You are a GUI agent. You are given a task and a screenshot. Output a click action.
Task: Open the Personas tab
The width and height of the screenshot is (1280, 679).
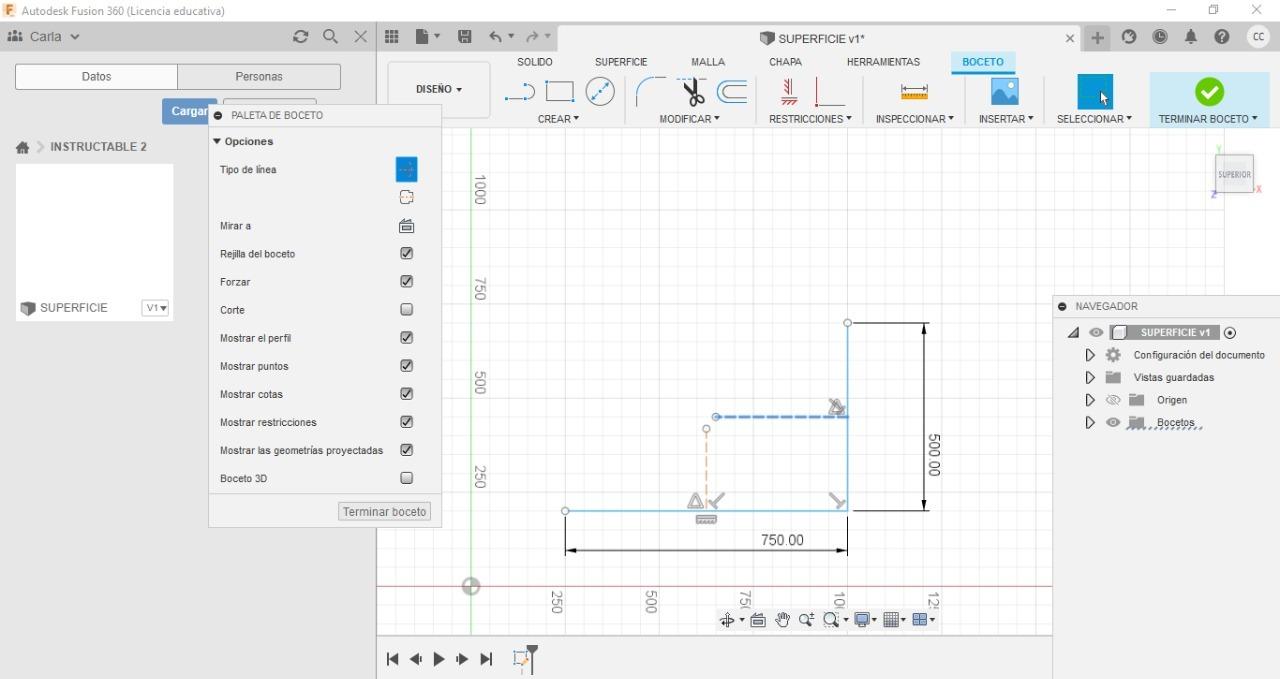[259, 77]
